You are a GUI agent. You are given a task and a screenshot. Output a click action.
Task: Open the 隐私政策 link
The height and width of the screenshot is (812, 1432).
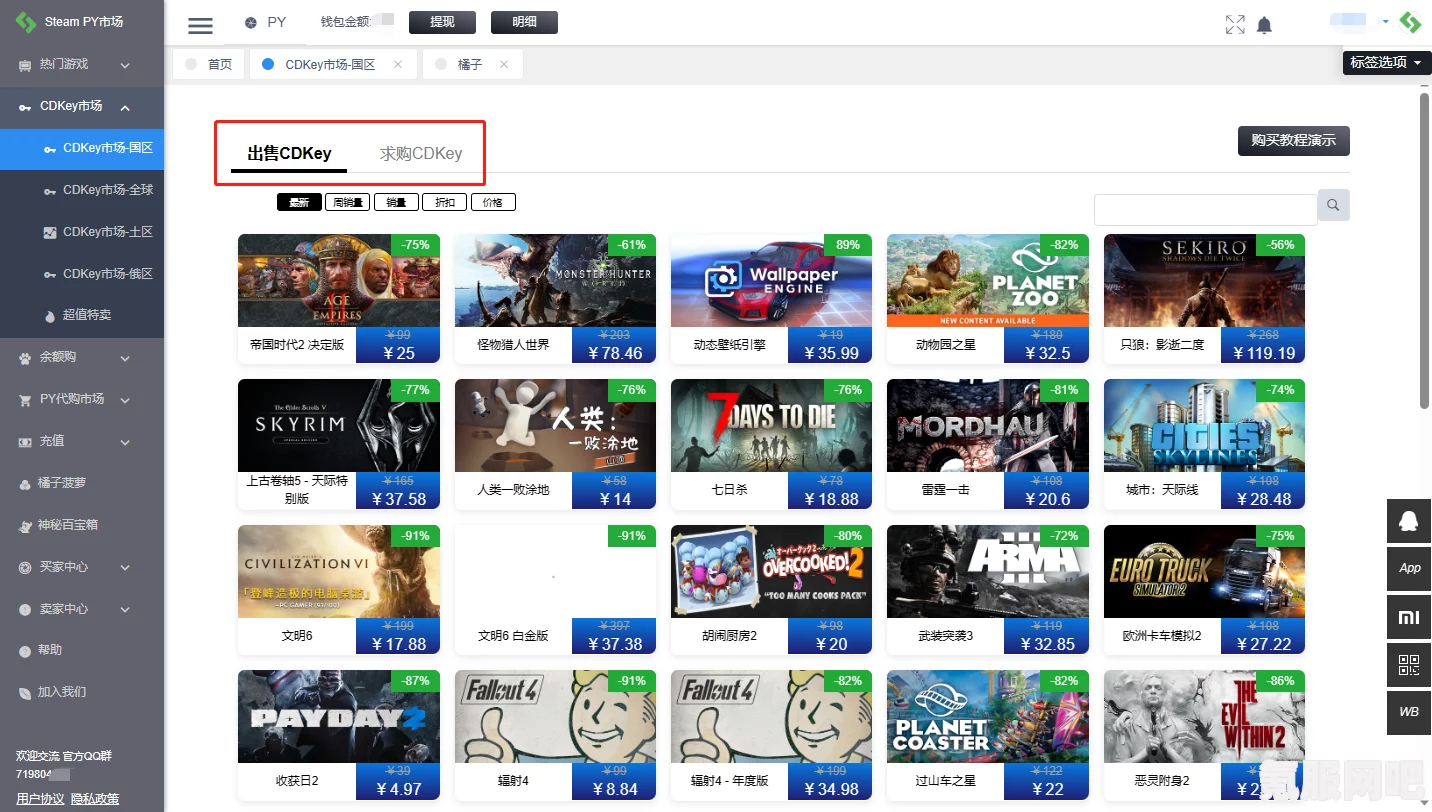[x=94, y=798]
